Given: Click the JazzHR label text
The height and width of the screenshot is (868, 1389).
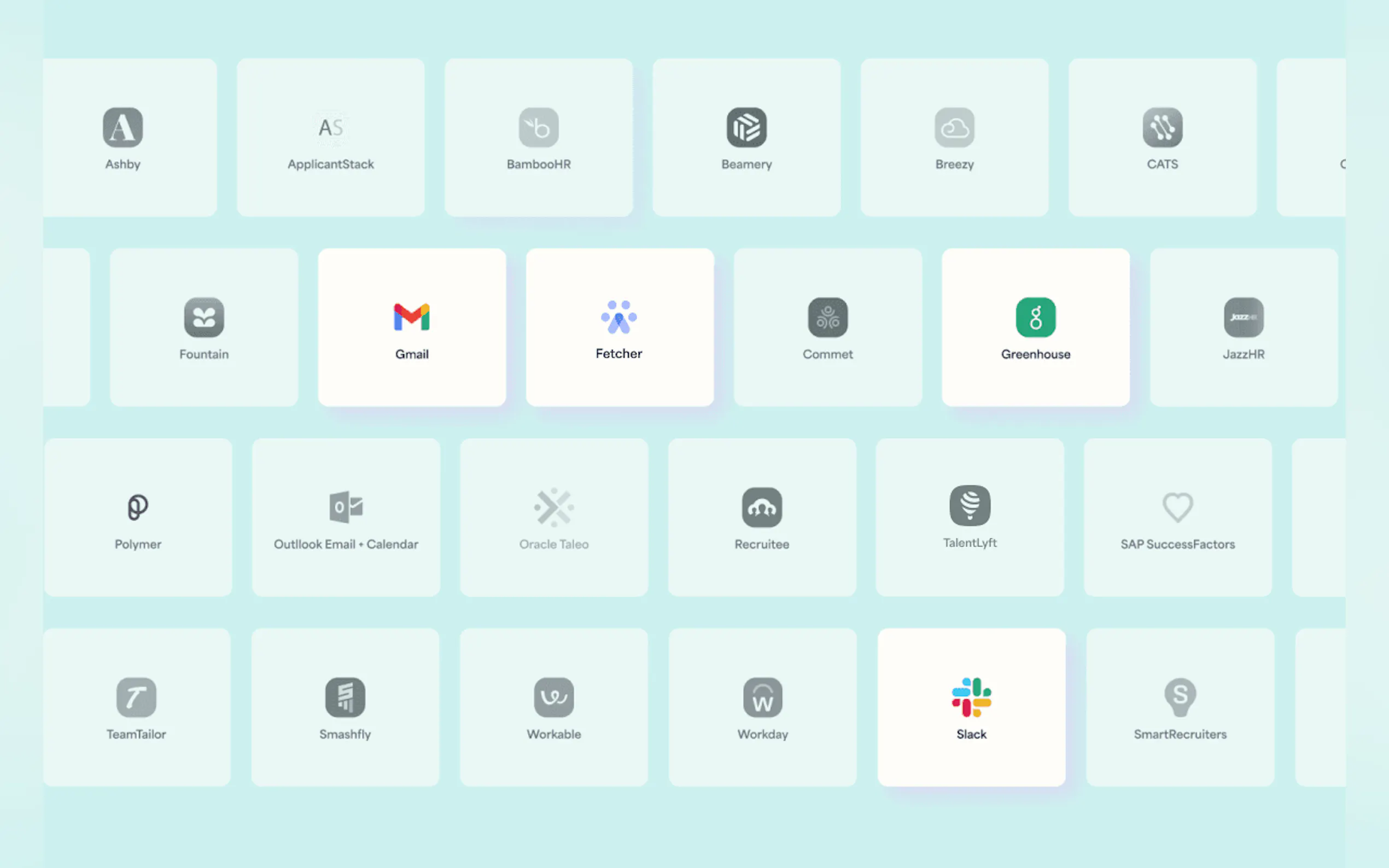Looking at the screenshot, I should click(1243, 354).
